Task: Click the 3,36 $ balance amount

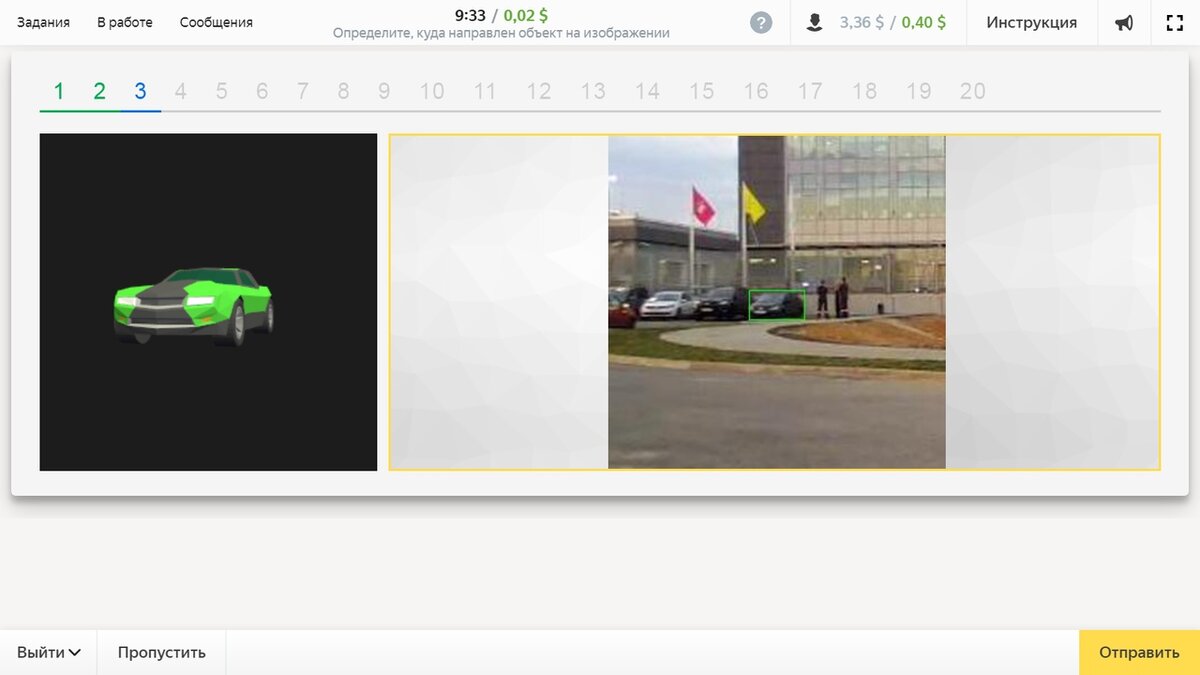Action: click(x=862, y=22)
